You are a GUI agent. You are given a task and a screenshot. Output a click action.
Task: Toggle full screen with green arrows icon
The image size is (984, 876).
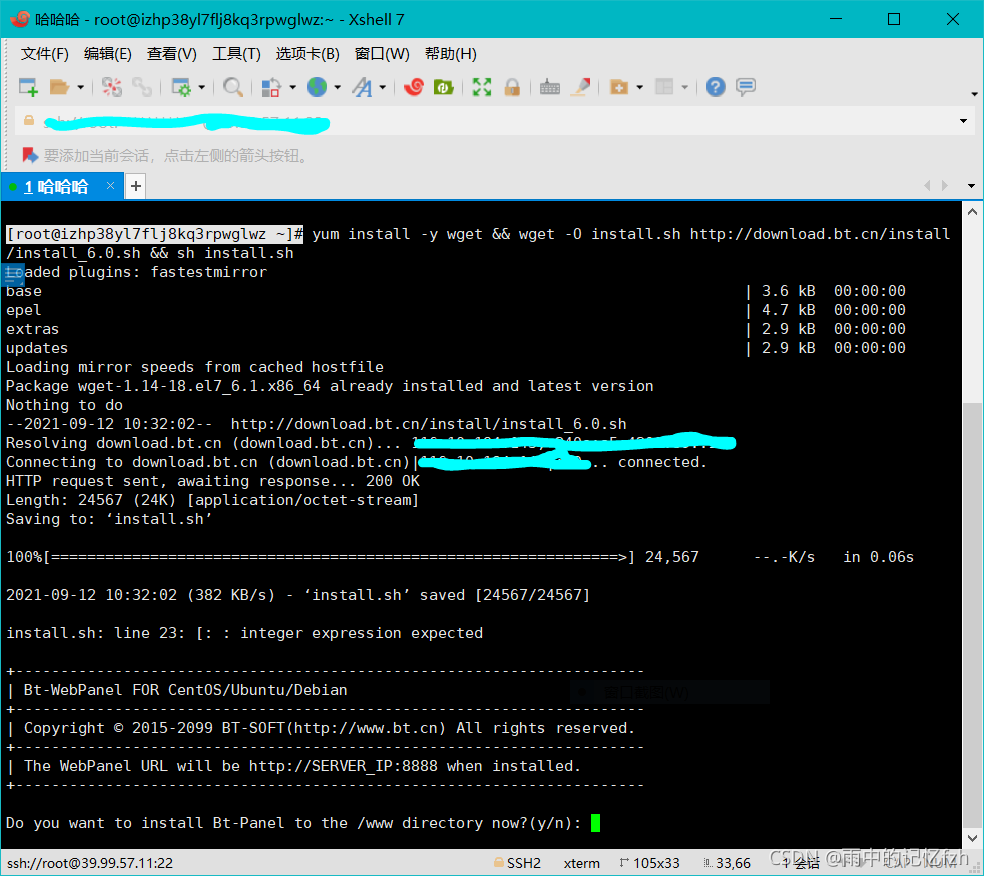[x=482, y=87]
